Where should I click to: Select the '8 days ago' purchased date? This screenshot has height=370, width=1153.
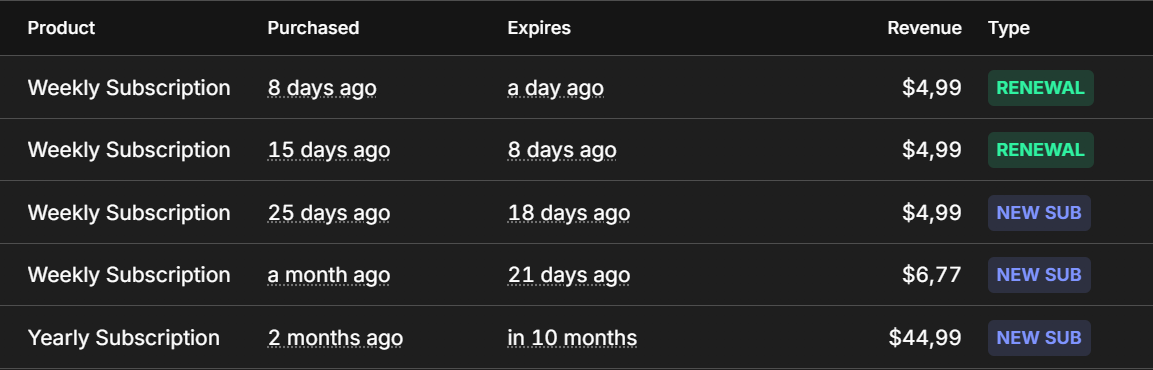click(322, 88)
